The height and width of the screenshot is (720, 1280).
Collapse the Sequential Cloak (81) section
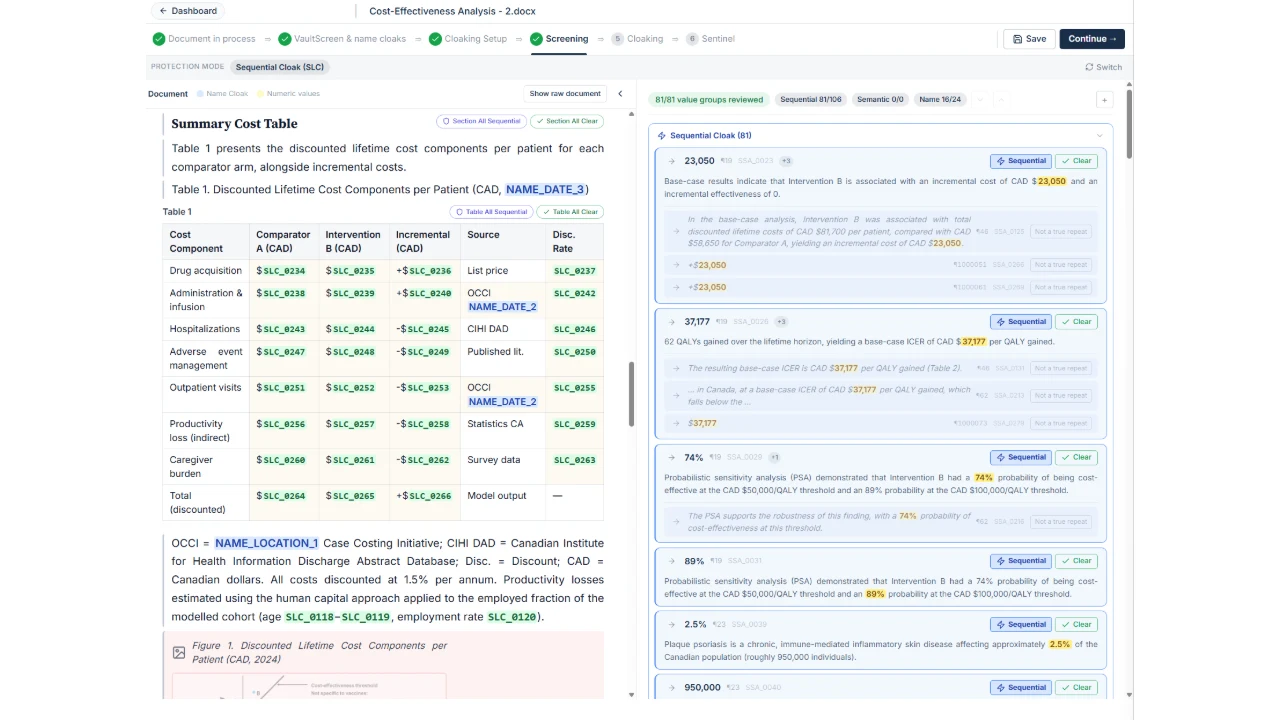(1100, 136)
